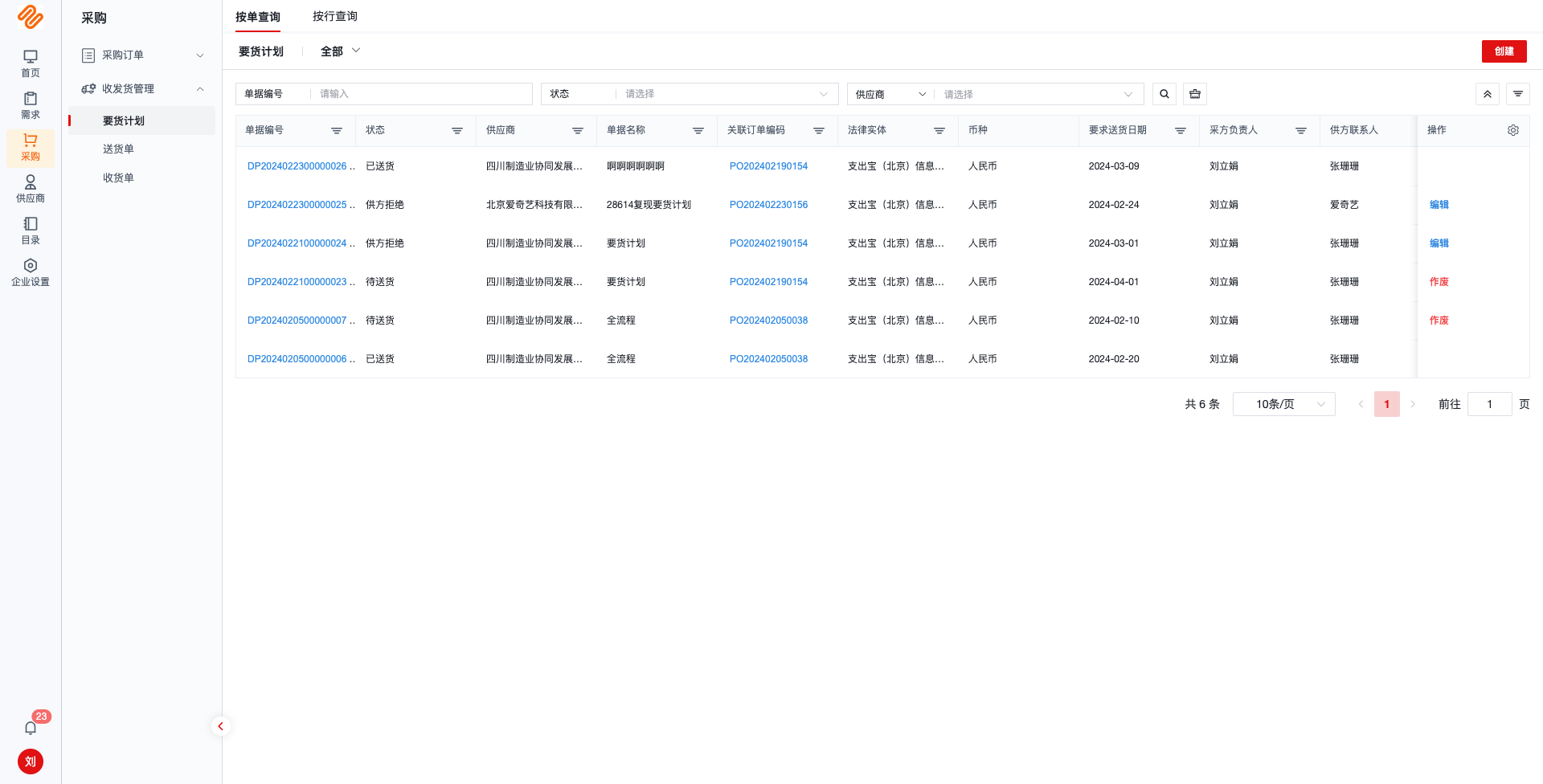1543x784 pixels.
Task: Click the 北京爱奇艺科技有限… supplier cell
Action: coord(534,205)
